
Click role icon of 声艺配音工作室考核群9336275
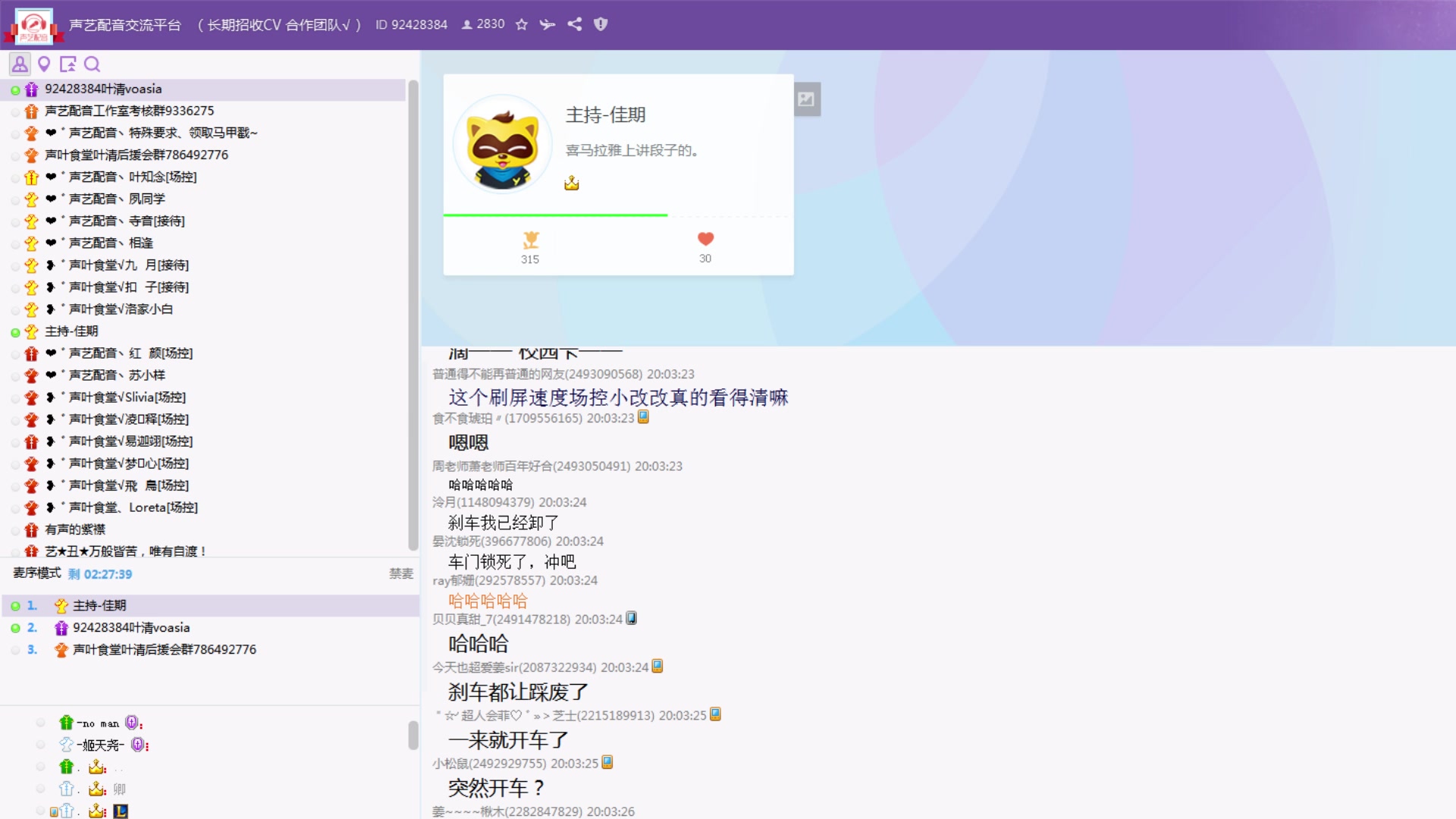(x=31, y=111)
